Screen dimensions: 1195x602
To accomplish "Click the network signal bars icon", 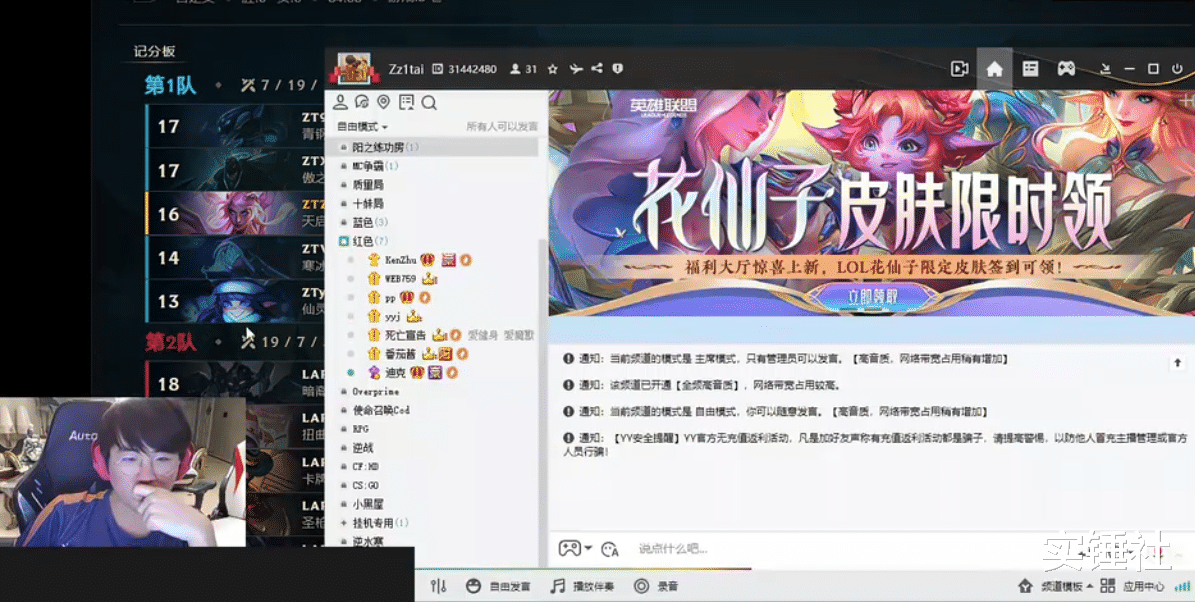I will point(1183,586).
